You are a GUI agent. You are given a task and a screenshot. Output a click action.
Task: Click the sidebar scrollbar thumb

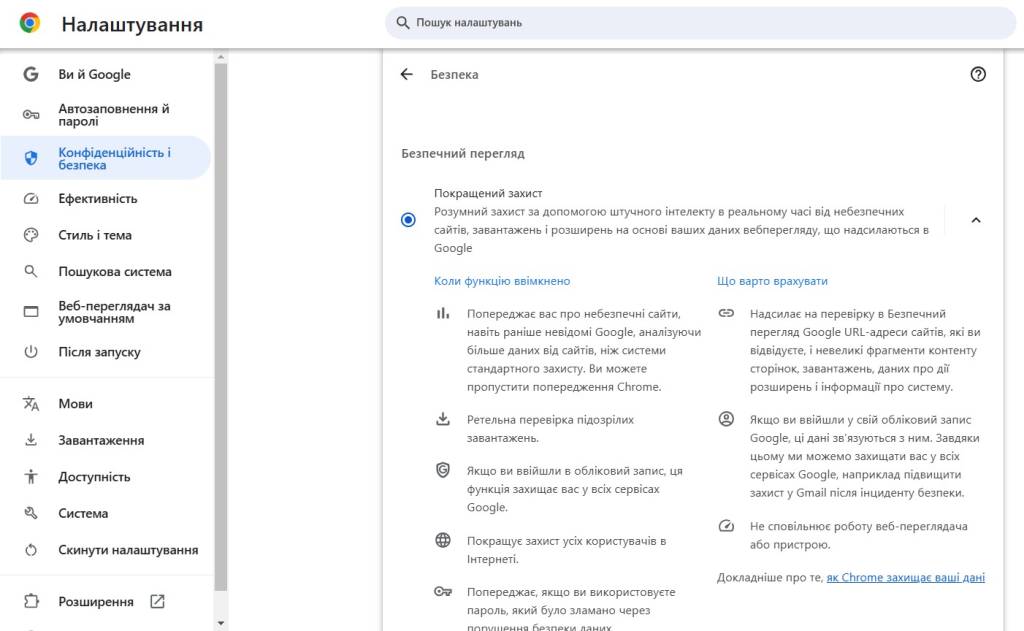click(x=221, y=327)
